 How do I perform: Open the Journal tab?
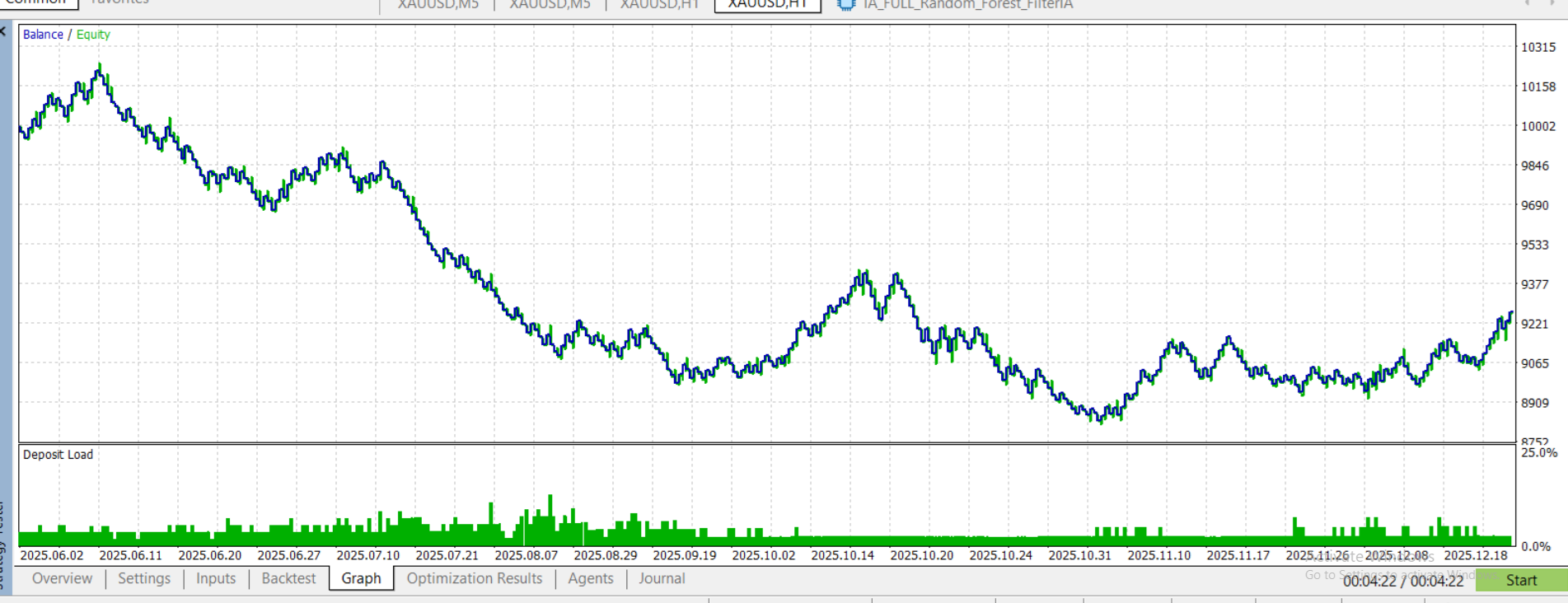(x=662, y=578)
